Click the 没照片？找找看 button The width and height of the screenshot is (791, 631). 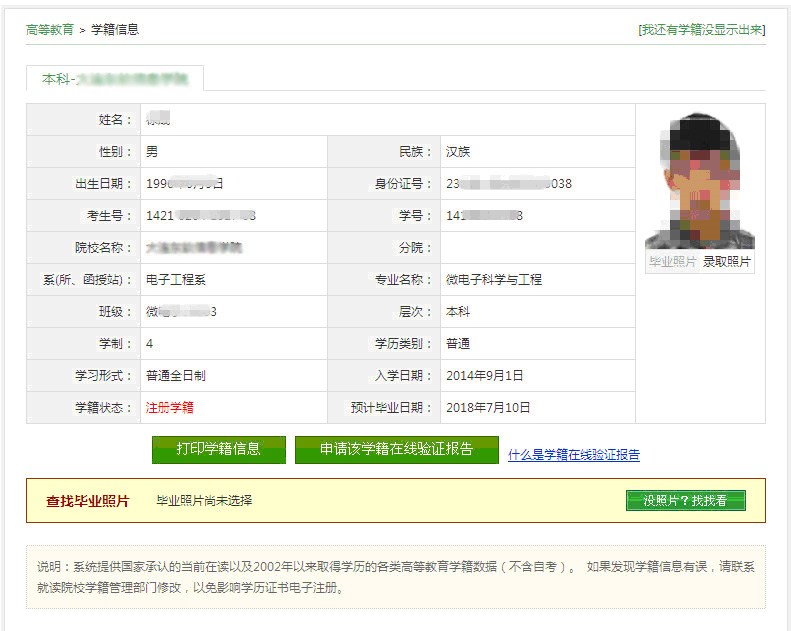coord(685,501)
